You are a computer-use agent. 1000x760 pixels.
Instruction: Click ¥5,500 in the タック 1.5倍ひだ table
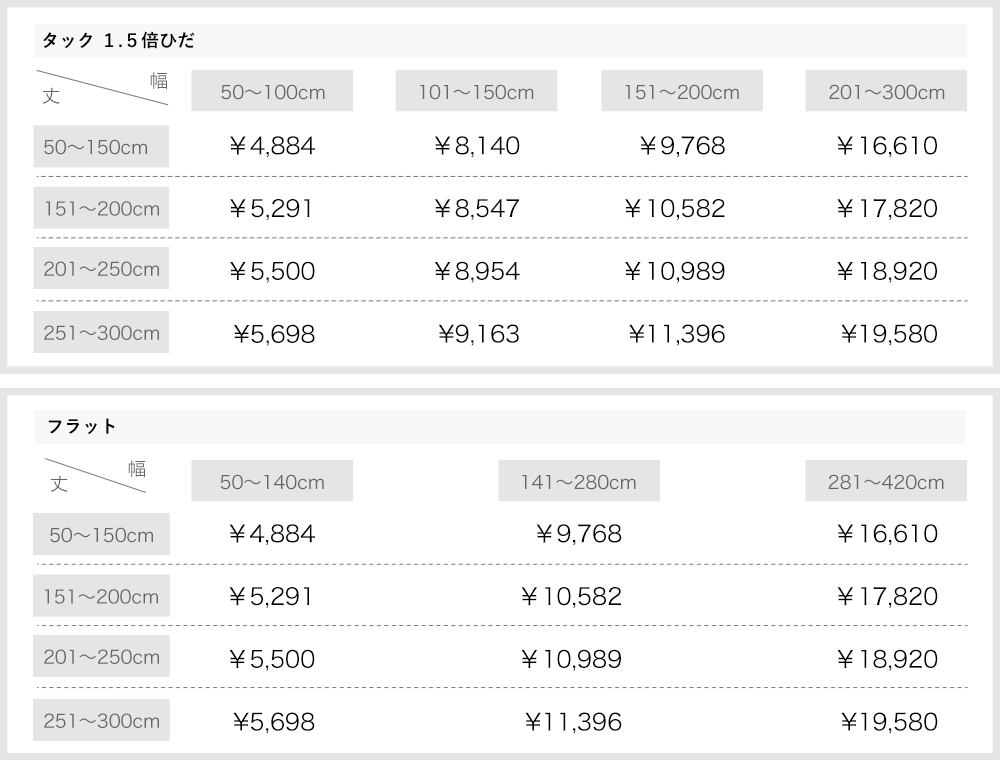coord(272,271)
